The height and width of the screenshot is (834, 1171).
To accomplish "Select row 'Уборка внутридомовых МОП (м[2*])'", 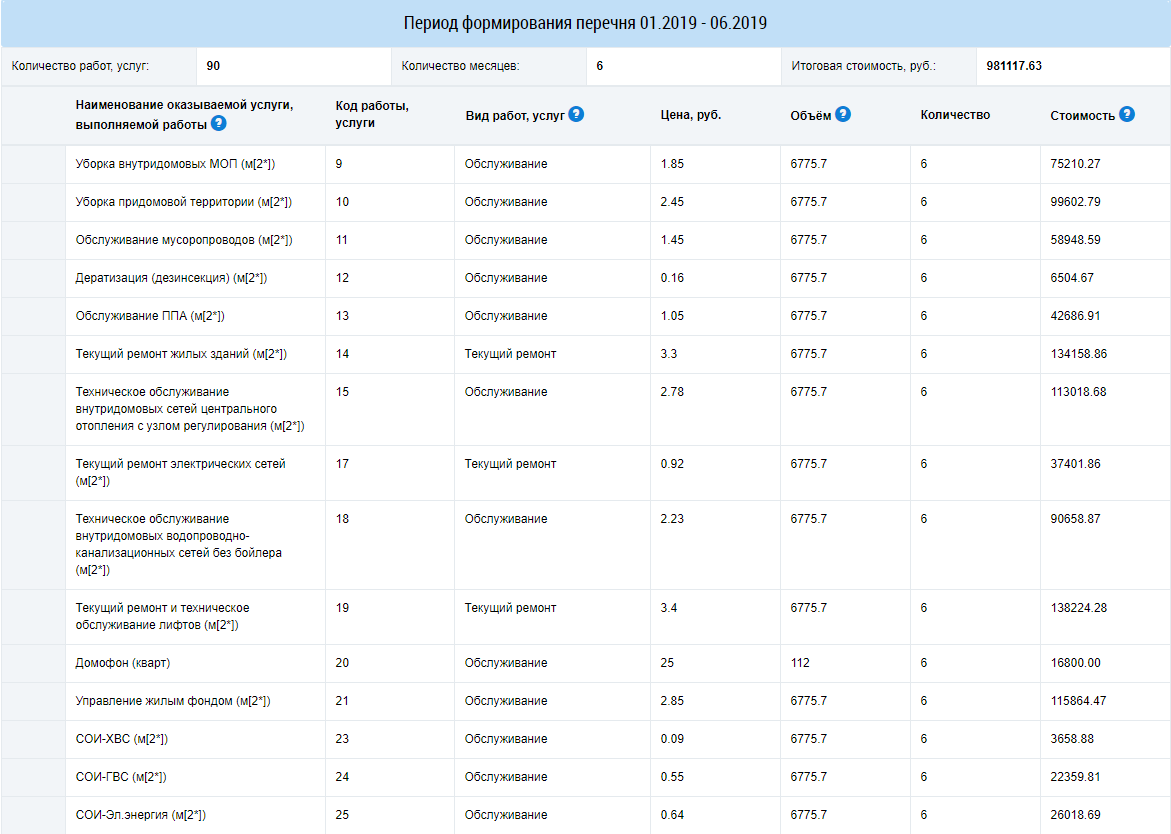I will click(586, 164).
